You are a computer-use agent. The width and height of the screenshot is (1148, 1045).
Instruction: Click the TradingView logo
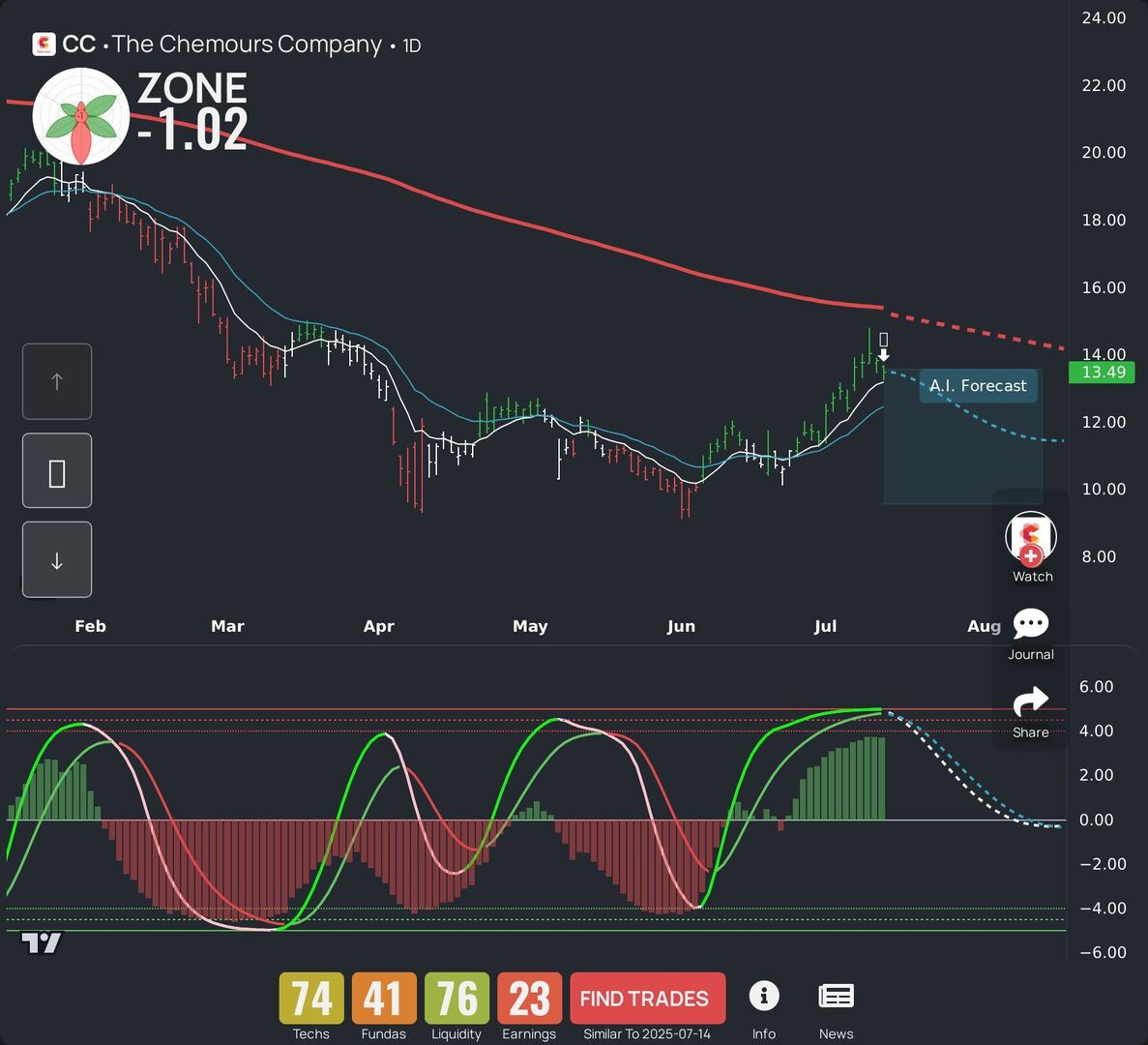pos(41,942)
